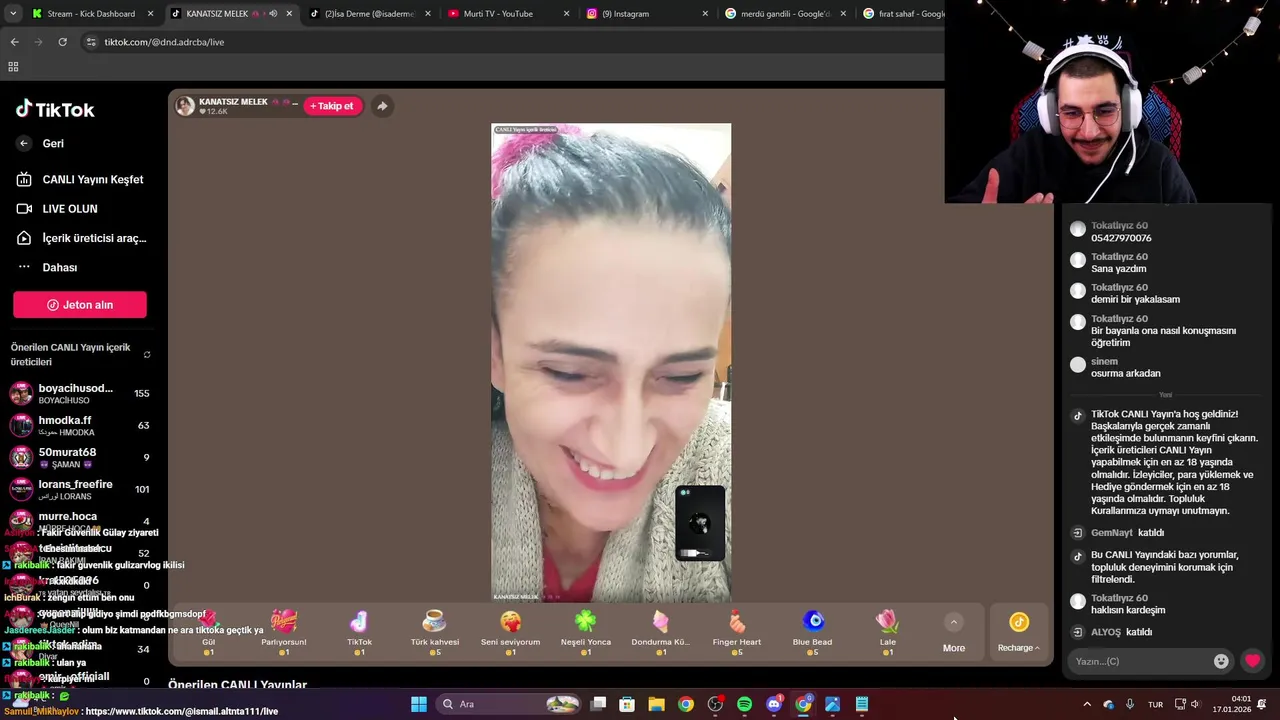Send the Lale gift

[888, 633]
